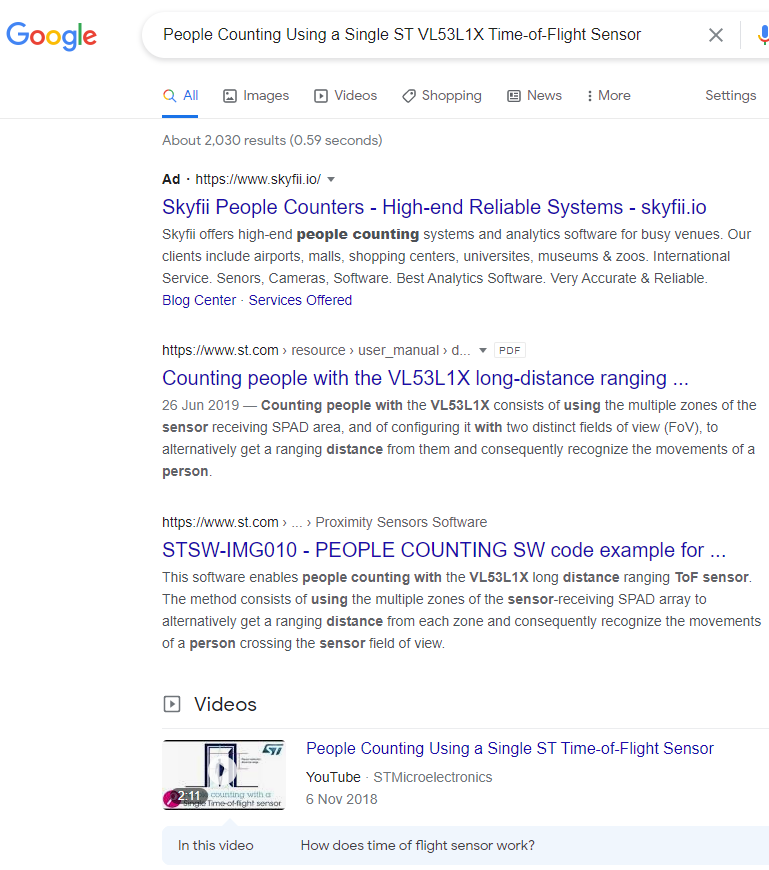The height and width of the screenshot is (870, 769).
Task: Select the 'About 2,030 results' stats text
Action: coord(272,140)
